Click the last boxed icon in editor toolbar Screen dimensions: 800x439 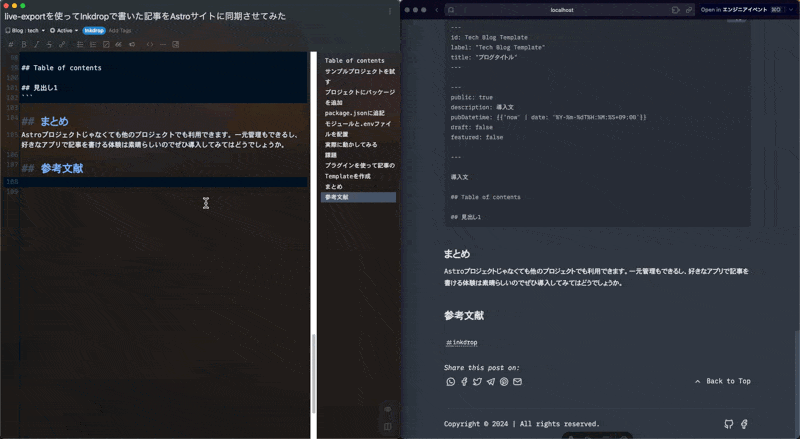tap(176, 44)
